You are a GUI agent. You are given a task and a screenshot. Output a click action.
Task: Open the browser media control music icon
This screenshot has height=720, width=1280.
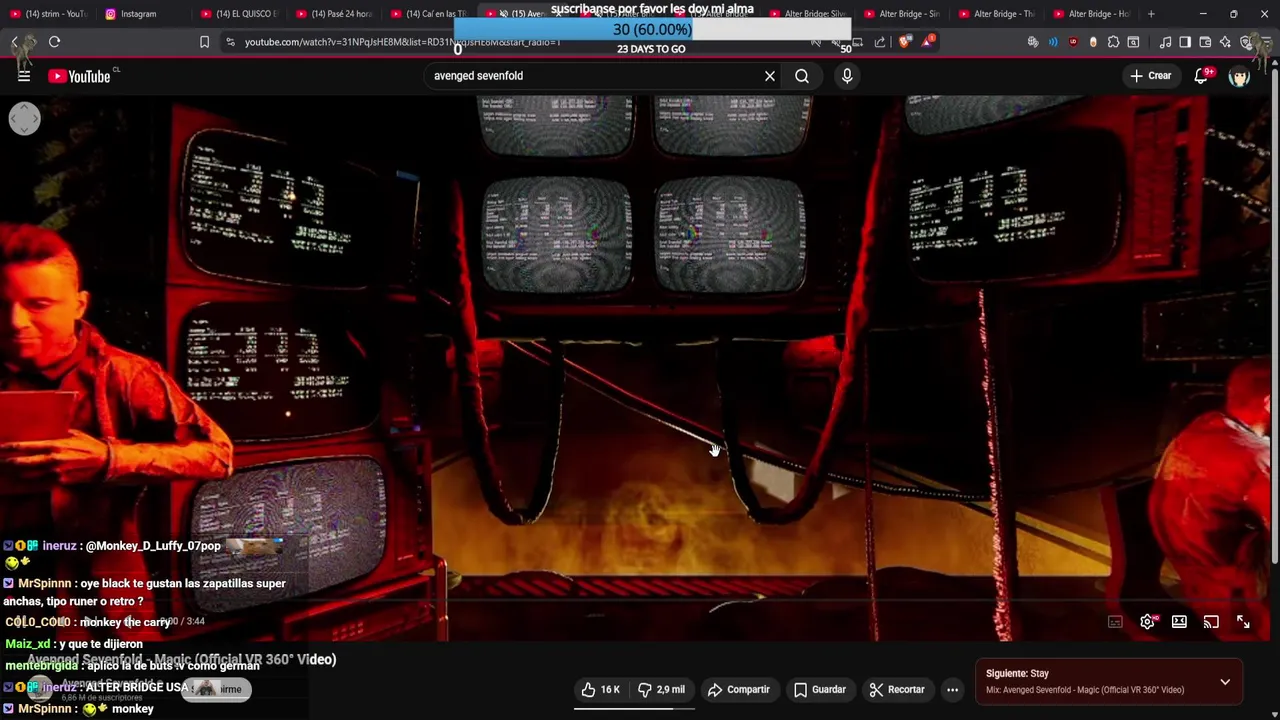coord(1165,42)
